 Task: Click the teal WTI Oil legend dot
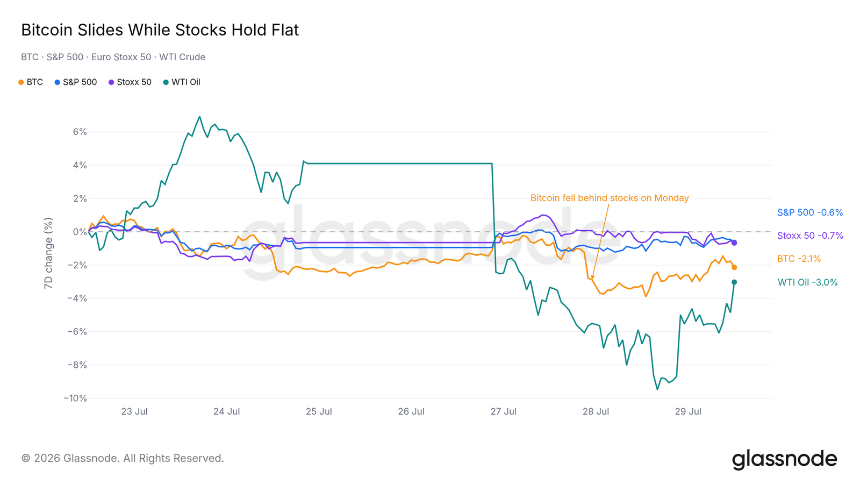166,82
